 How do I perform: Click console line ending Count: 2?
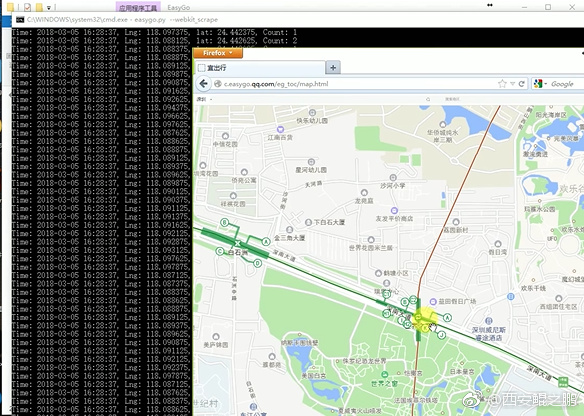[155, 41]
